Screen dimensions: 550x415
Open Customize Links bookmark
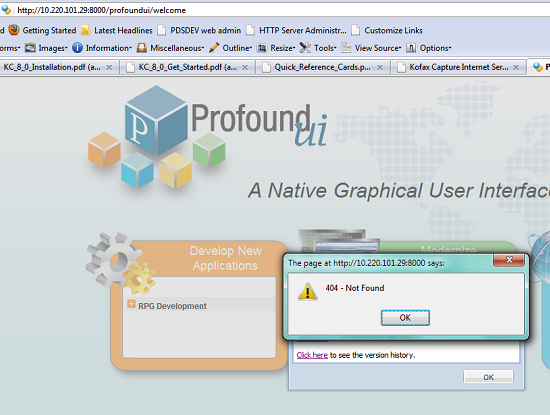(x=387, y=31)
